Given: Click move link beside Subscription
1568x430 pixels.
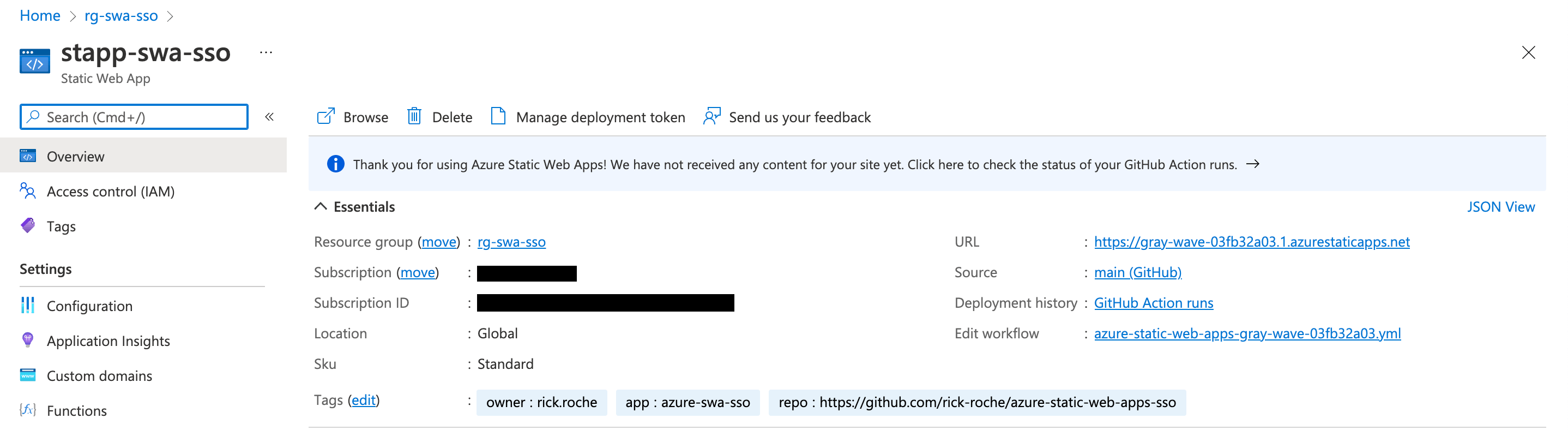Looking at the screenshot, I should coord(418,272).
